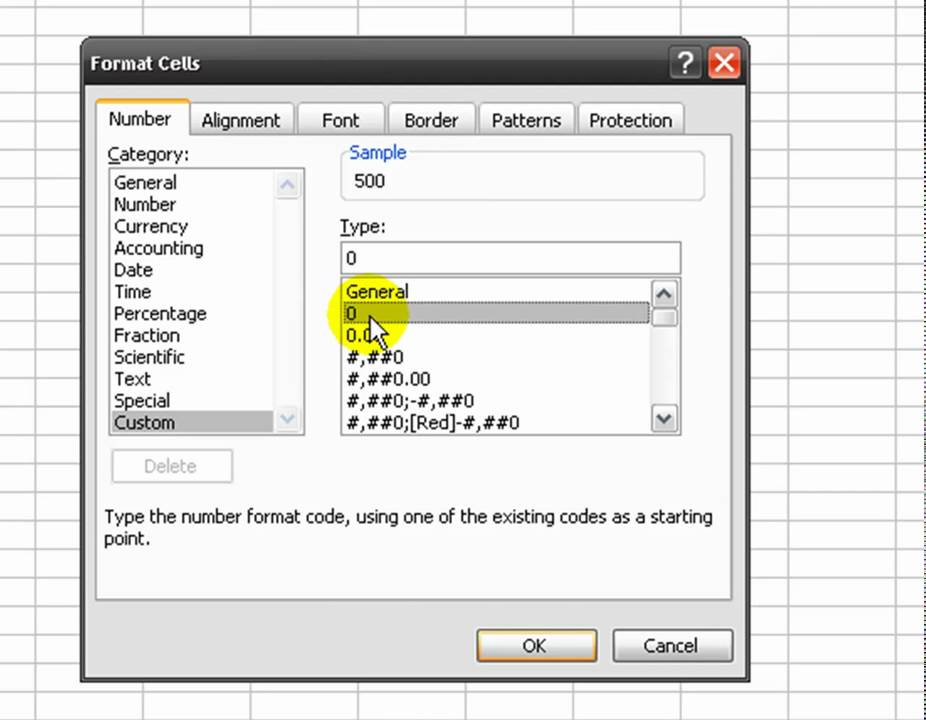The height and width of the screenshot is (720, 926).
Task: Pick the Date category
Action: tap(193, 270)
